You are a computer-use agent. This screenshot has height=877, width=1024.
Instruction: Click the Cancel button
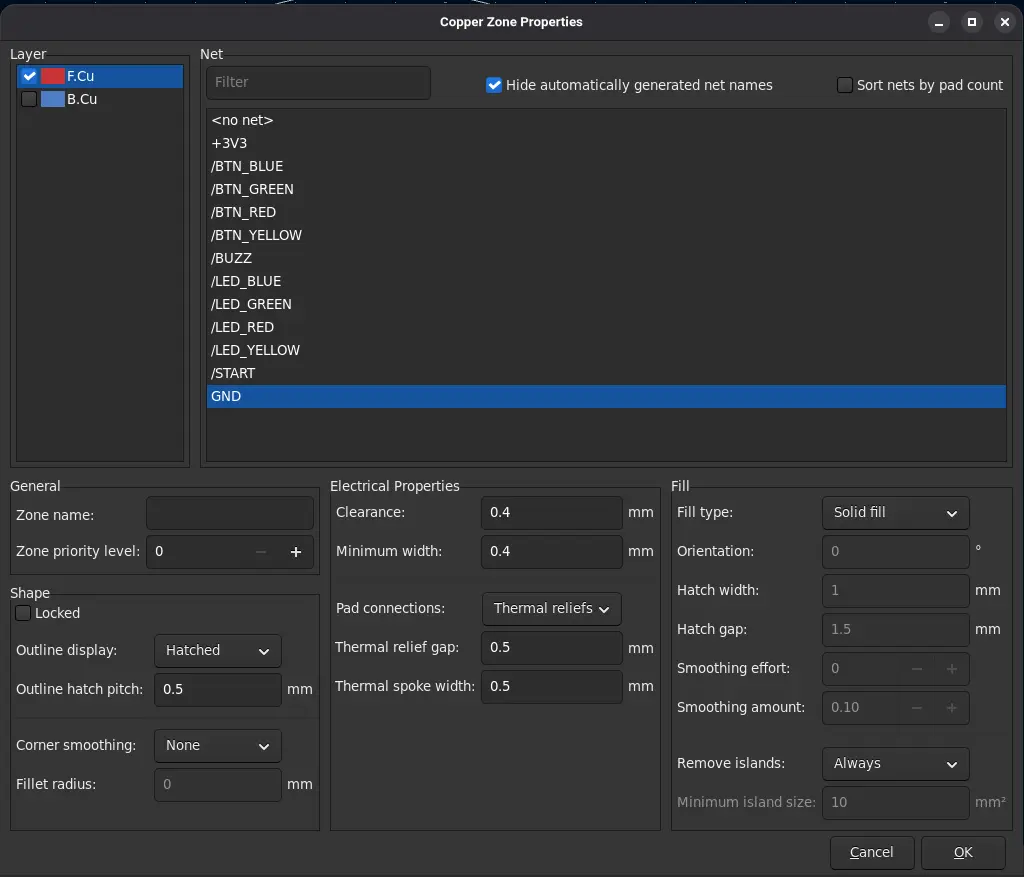(871, 852)
